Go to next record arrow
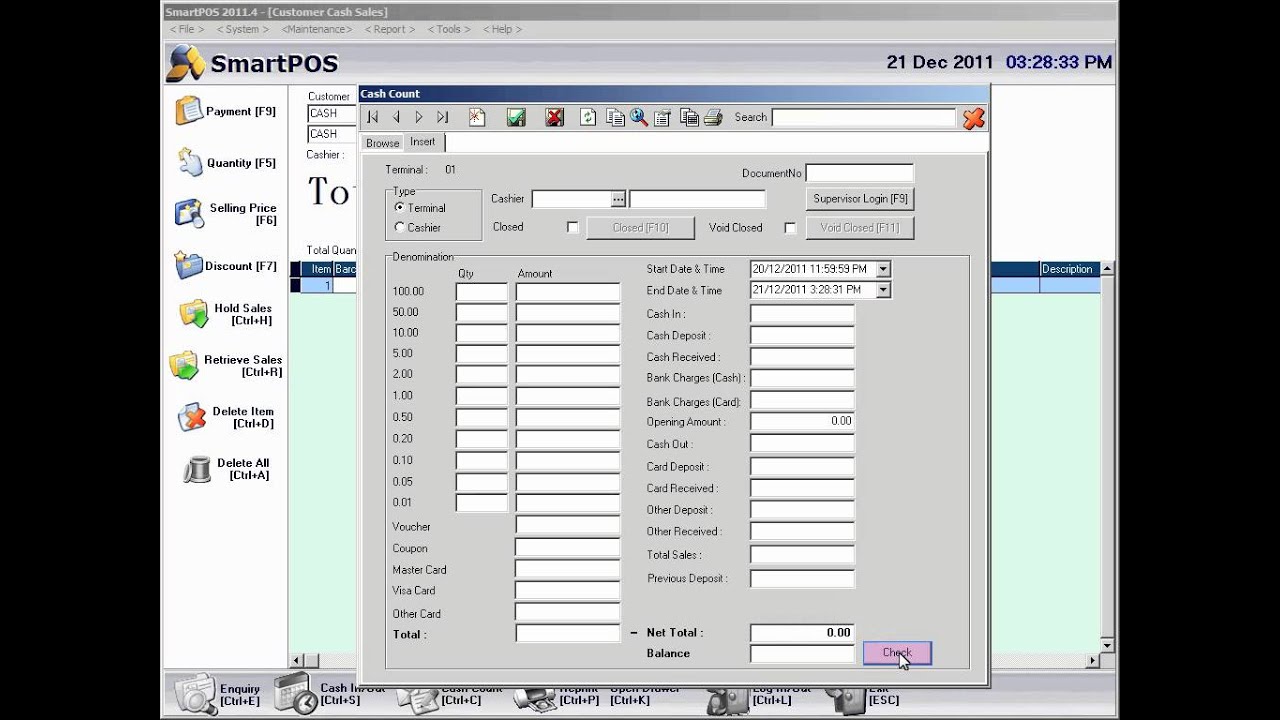This screenshot has height=720, width=1280. pyautogui.click(x=419, y=117)
